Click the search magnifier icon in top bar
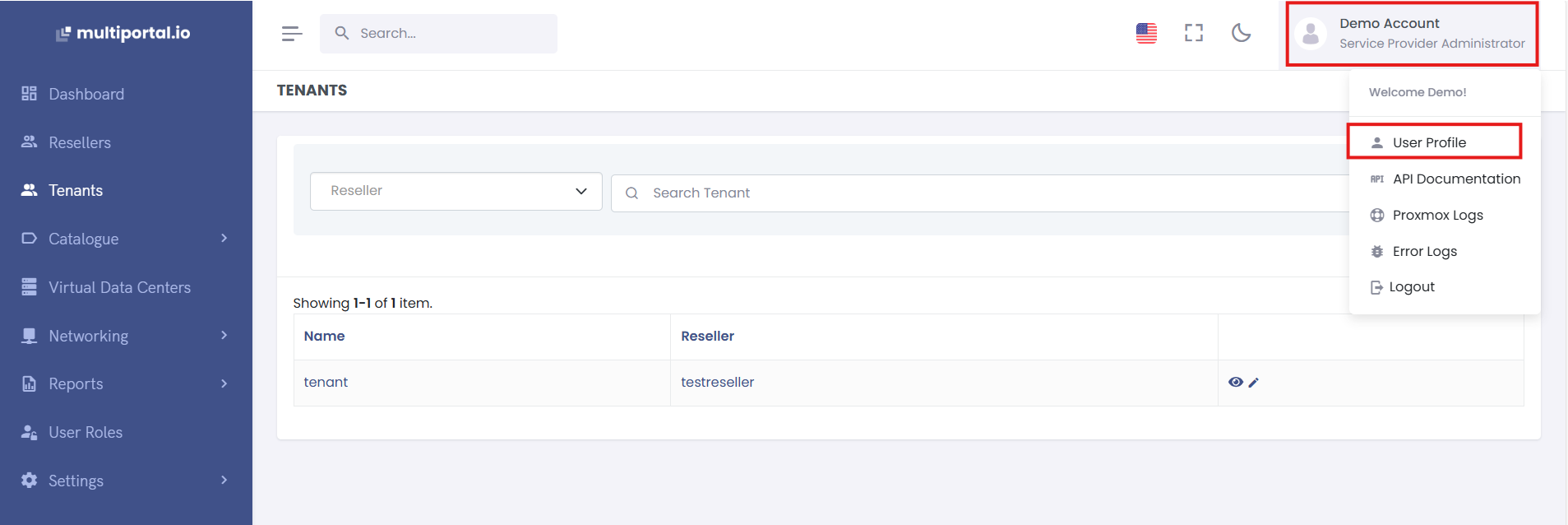This screenshot has width=1568, height=525. point(342,33)
